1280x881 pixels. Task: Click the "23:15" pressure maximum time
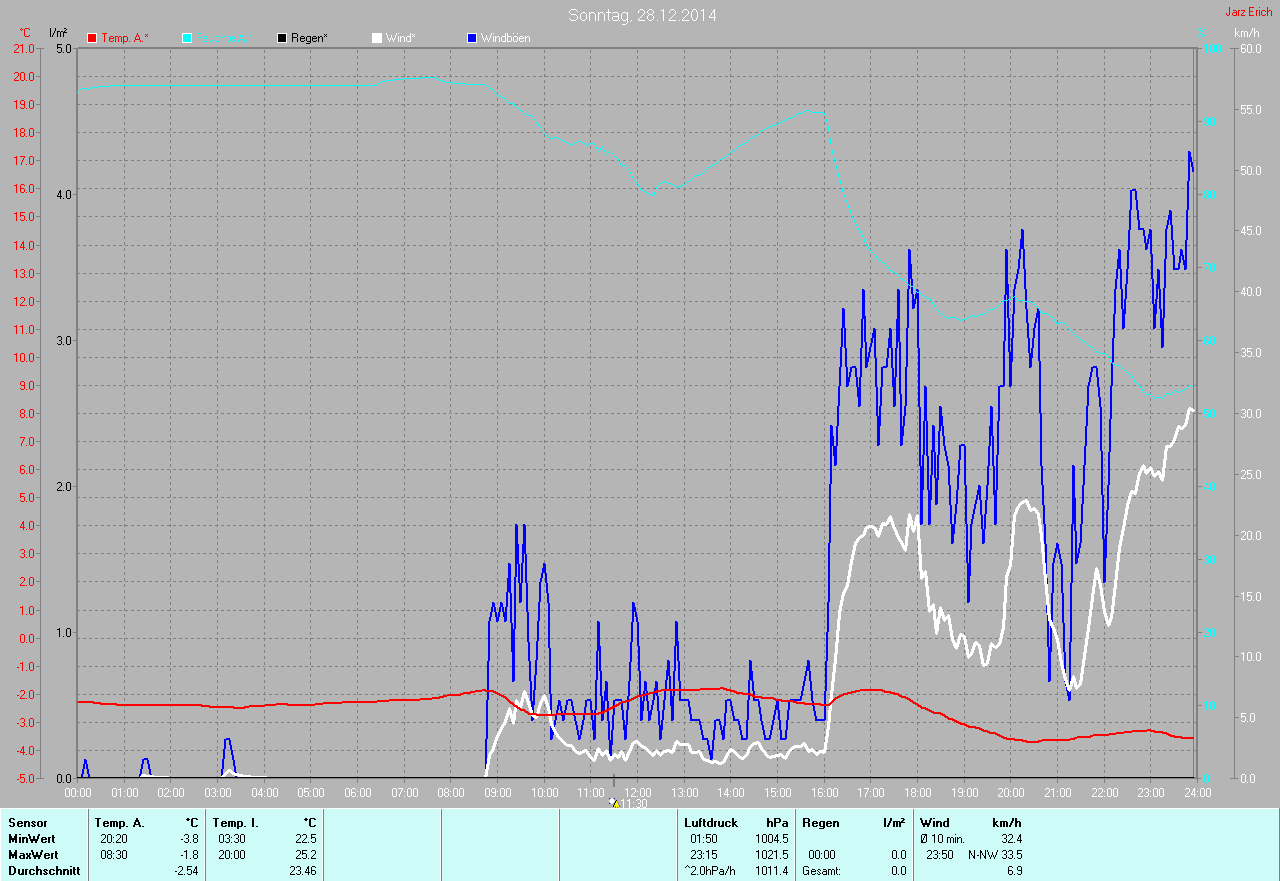click(704, 855)
